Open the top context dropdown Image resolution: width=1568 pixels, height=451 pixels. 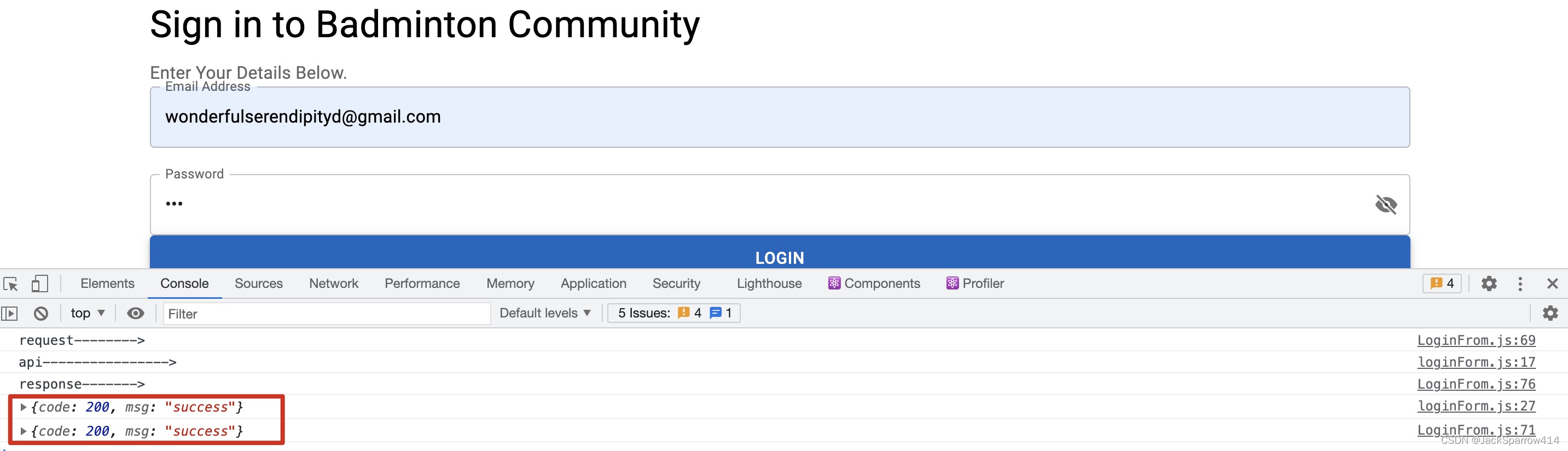[88, 314]
